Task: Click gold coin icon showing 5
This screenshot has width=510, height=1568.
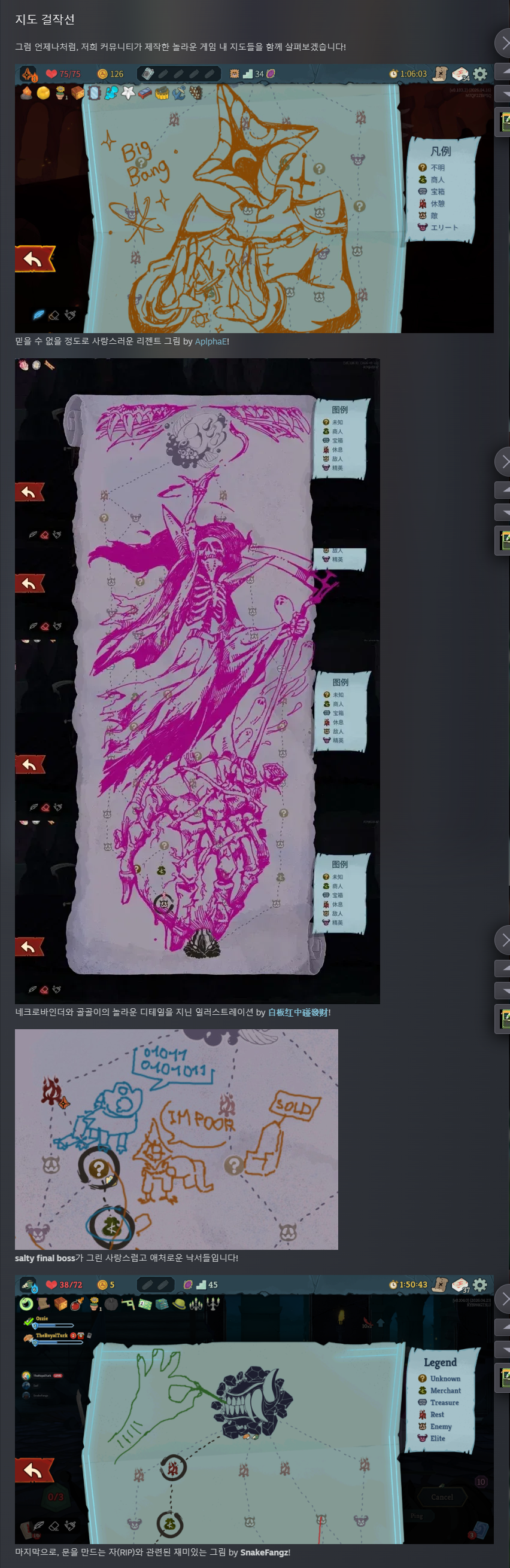Action: (102, 1285)
